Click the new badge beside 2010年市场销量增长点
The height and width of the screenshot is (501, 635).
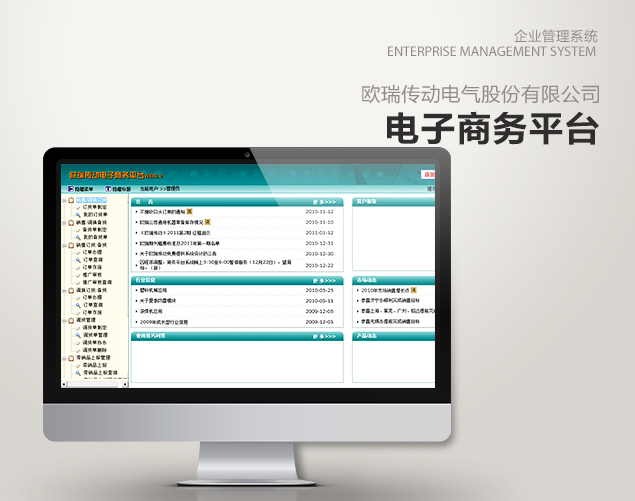(413, 290)
